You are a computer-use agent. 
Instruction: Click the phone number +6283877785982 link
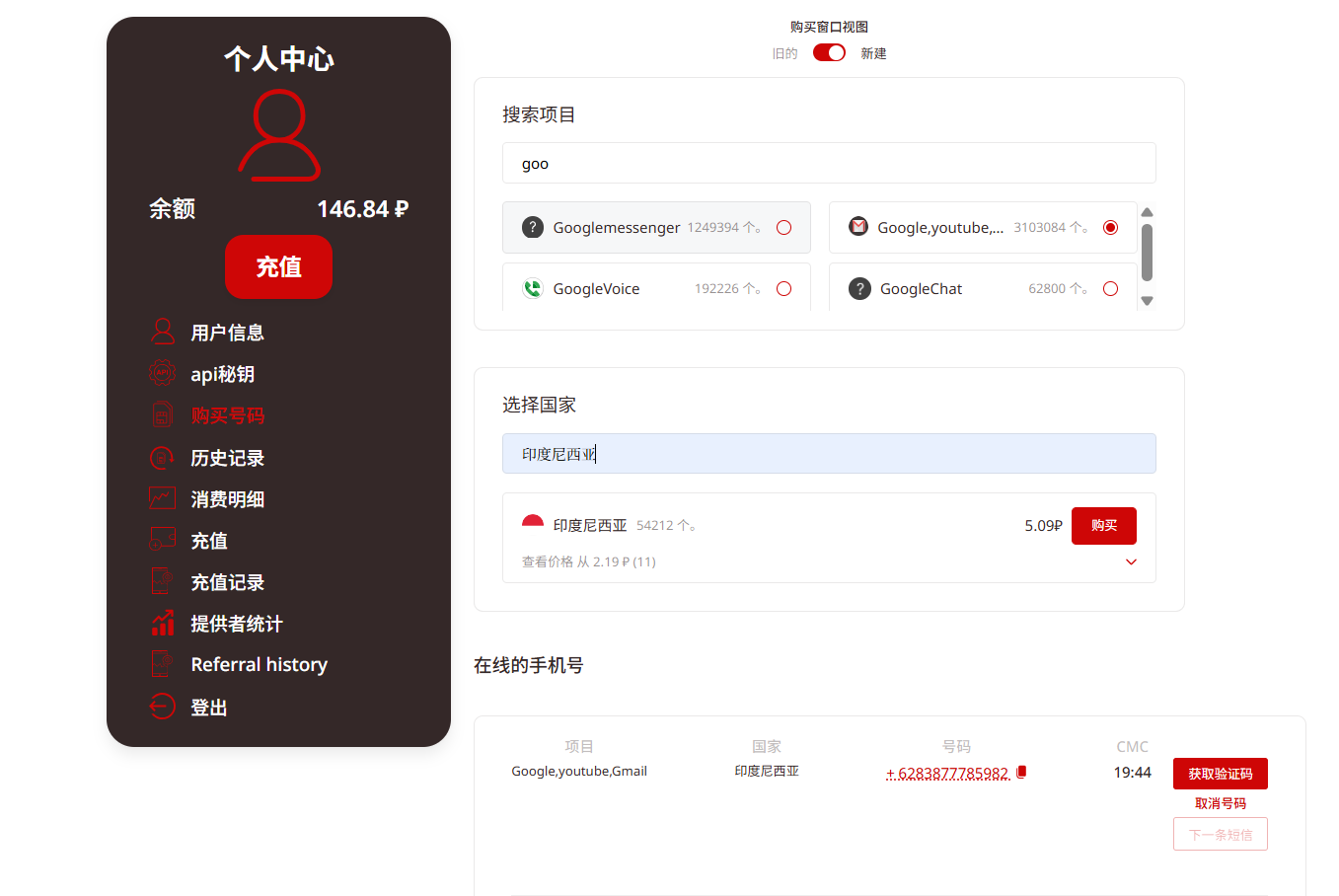click(x=948, y=773)
